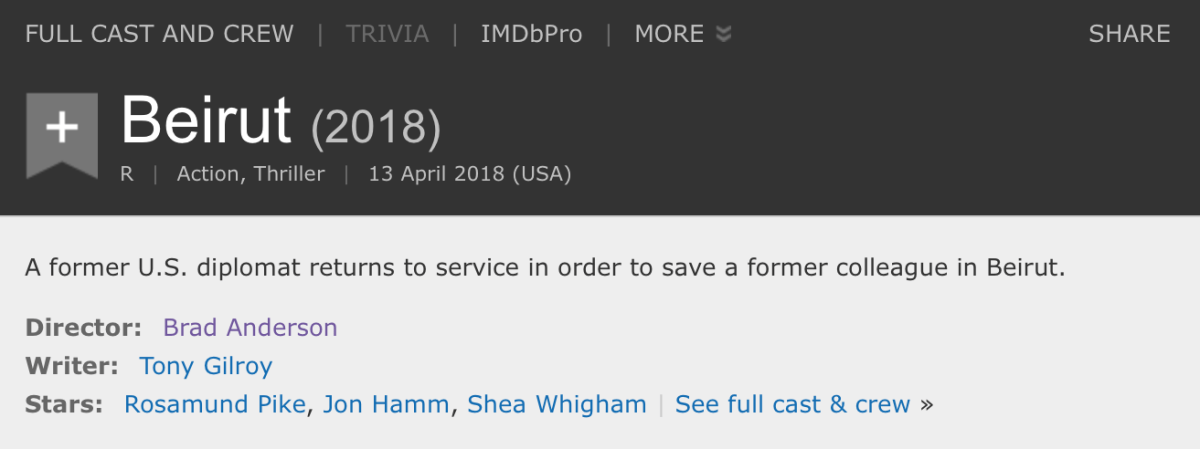Visit Shea Whigham's profile
Viewport: 1200px width, 449px height.
pos(557,404)
